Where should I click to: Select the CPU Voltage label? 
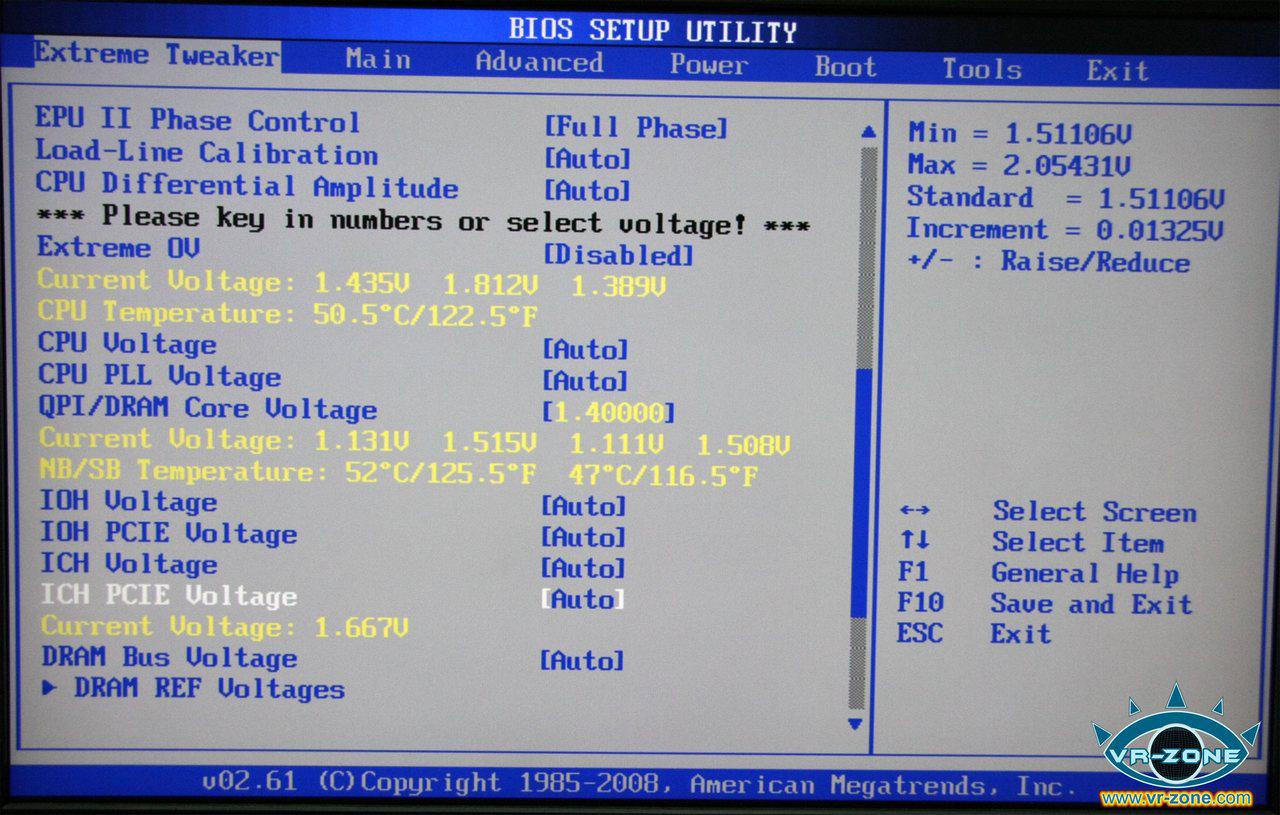127,344
